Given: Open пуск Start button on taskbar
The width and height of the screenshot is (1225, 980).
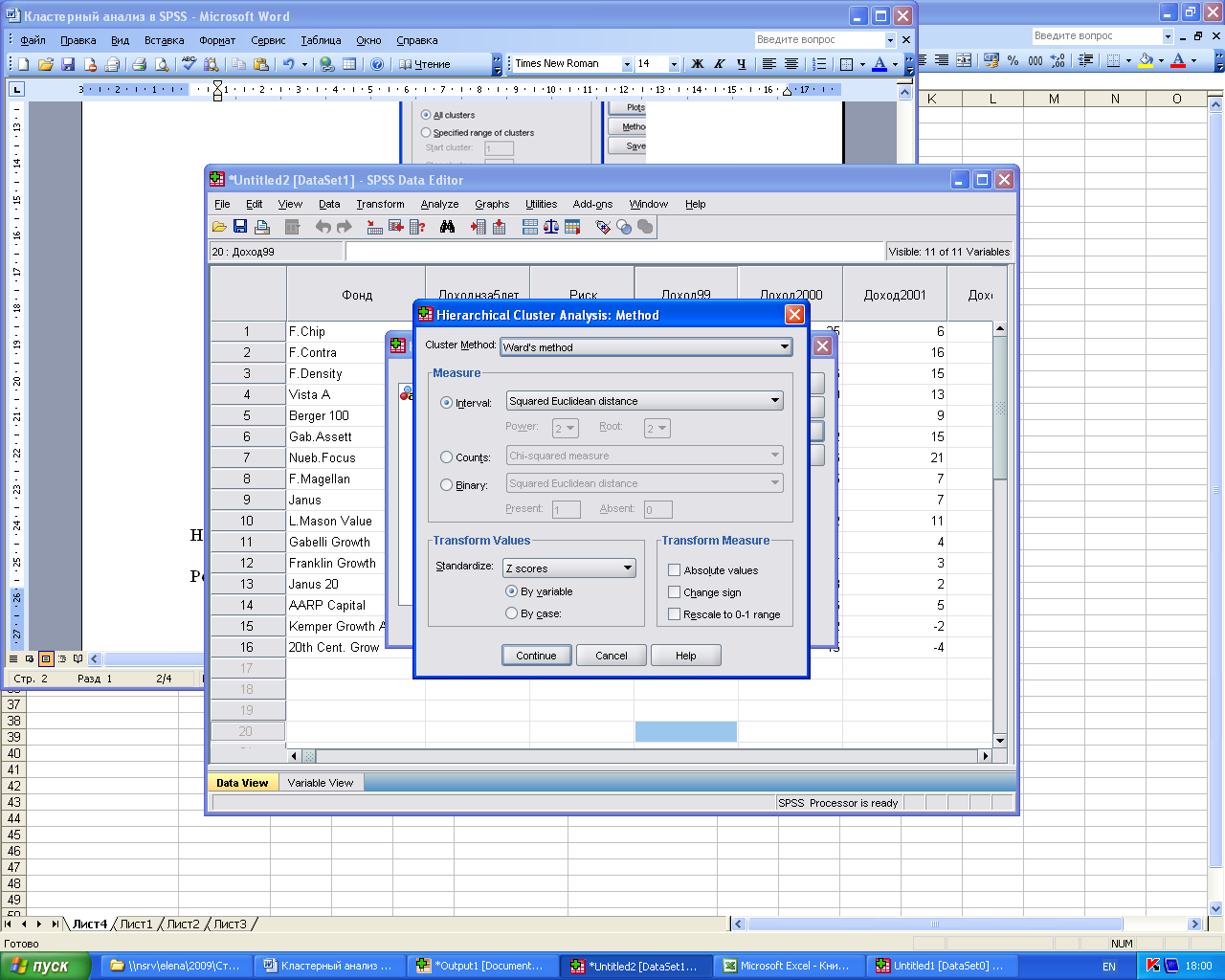Looking at the screenshot, I should tap(45, 966).
